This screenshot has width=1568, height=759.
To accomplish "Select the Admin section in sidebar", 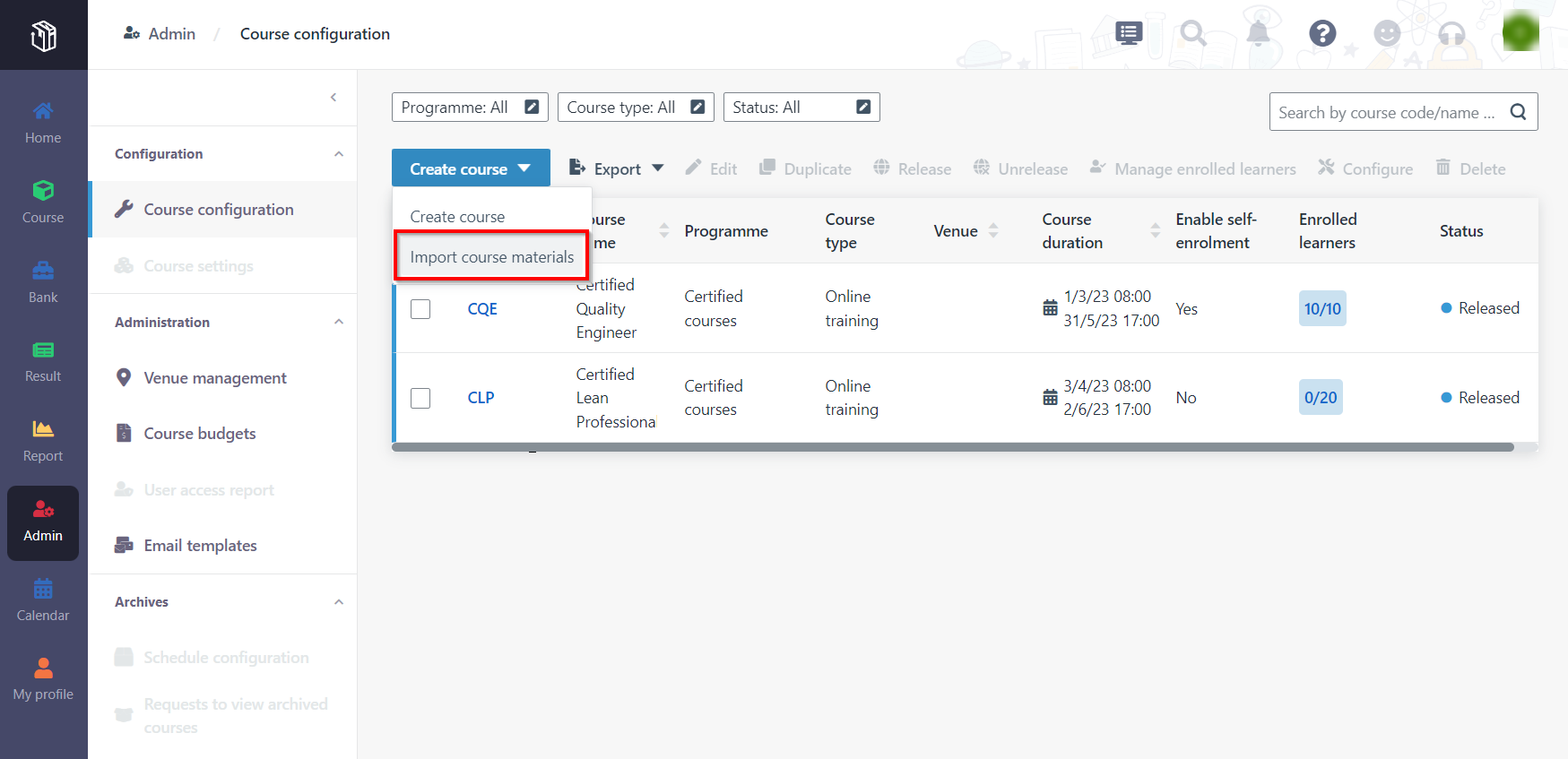I will 43,523.
